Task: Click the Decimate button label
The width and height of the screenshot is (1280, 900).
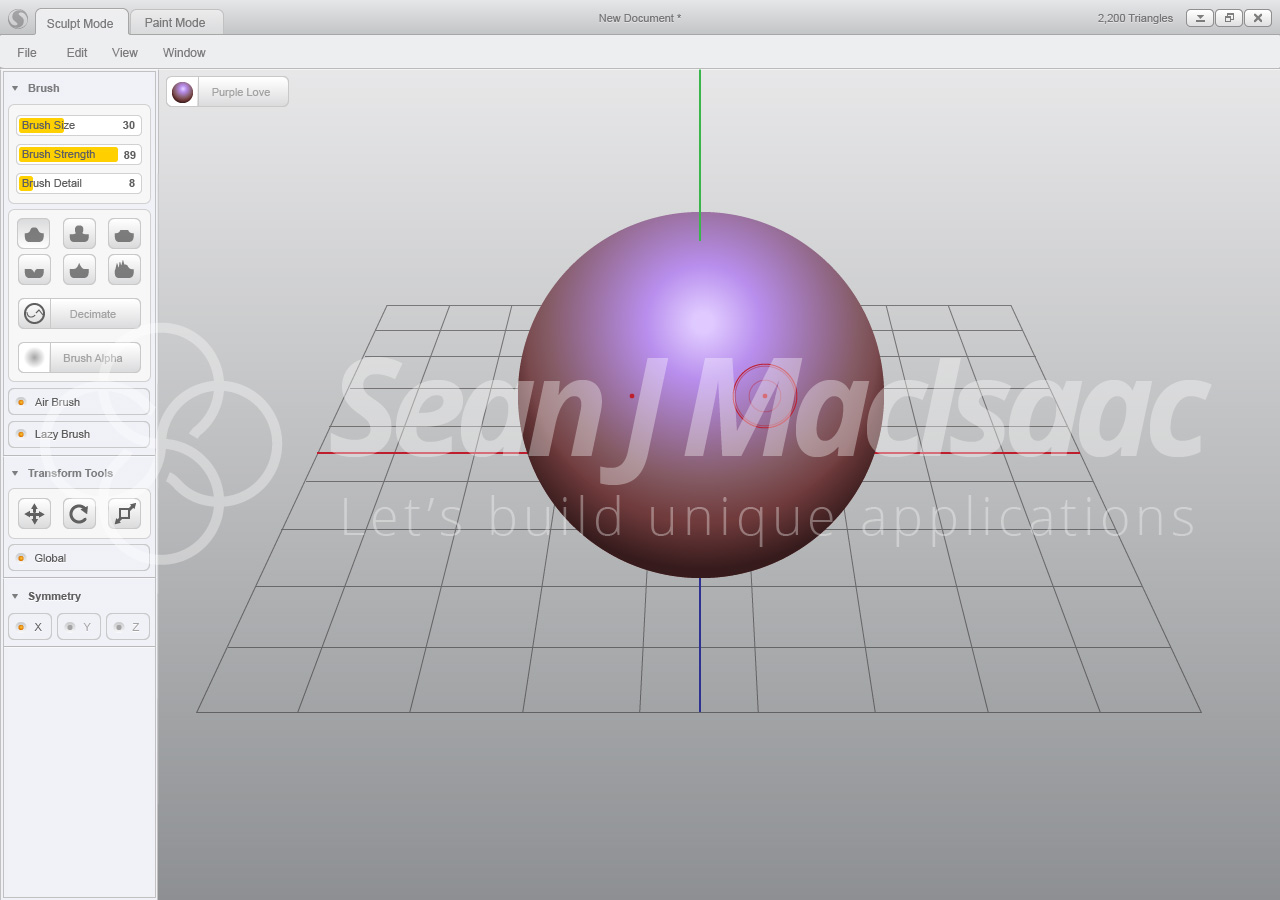Action: pyautogui.click(x=93, y=314)
